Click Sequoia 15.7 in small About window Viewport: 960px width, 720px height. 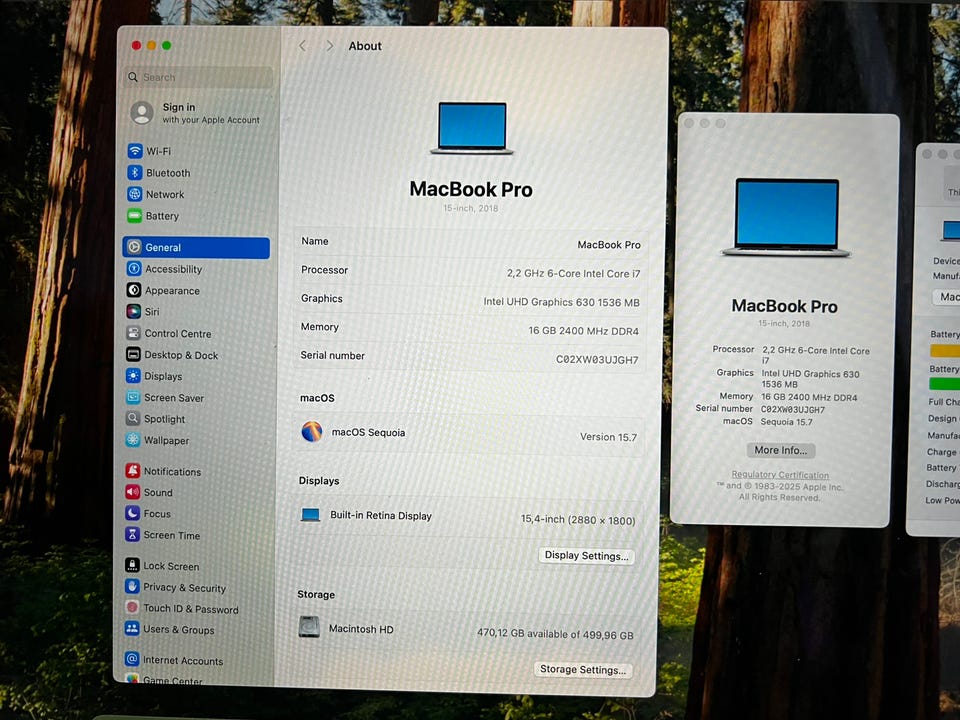pos(786,422)
